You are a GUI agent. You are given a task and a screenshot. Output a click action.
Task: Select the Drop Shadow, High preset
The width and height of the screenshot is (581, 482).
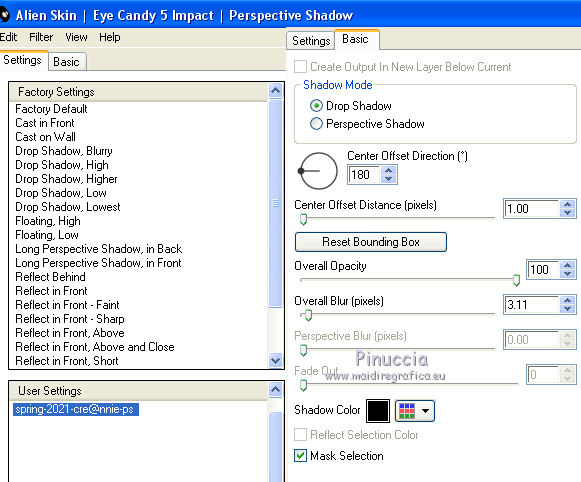tap(62, 165)
